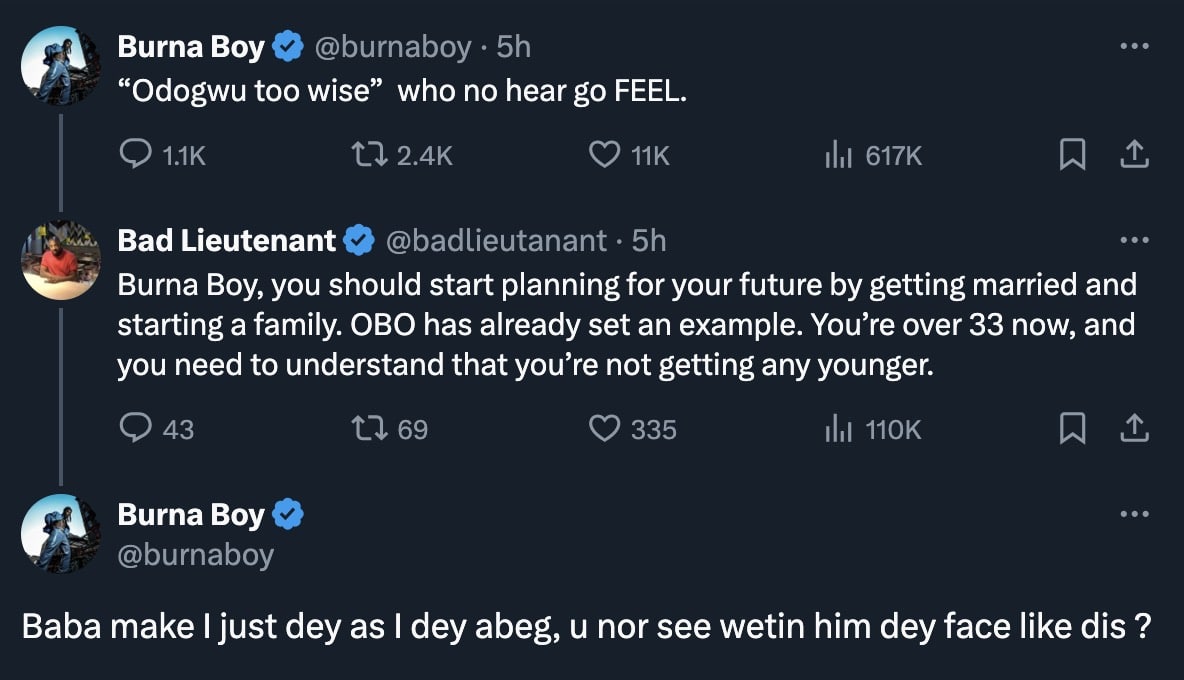
Task: Share Bad Lieutenant's tweet
Action: click(1133, 429)
